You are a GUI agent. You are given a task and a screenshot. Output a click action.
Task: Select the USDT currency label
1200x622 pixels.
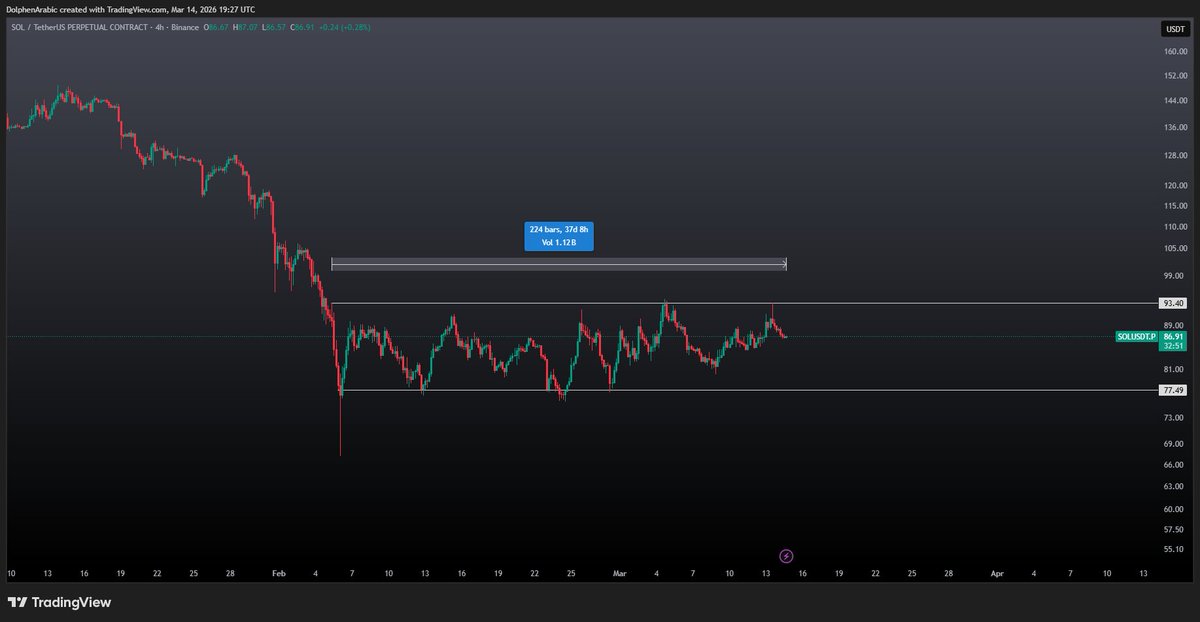click(1174, 29)
